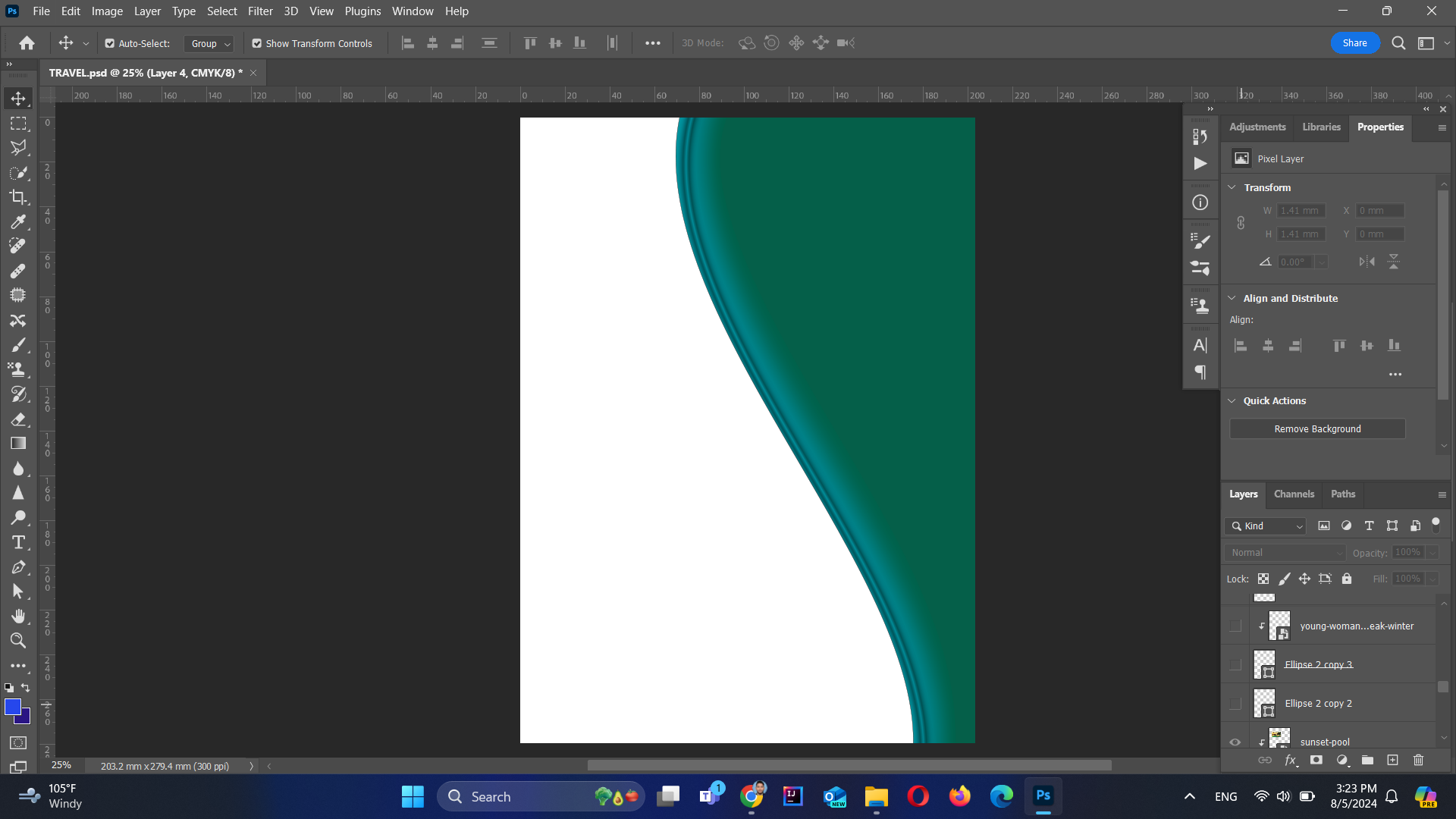This screenshot has width=1456, height=819.
Task: Select the Move tool
Action: 18,99
